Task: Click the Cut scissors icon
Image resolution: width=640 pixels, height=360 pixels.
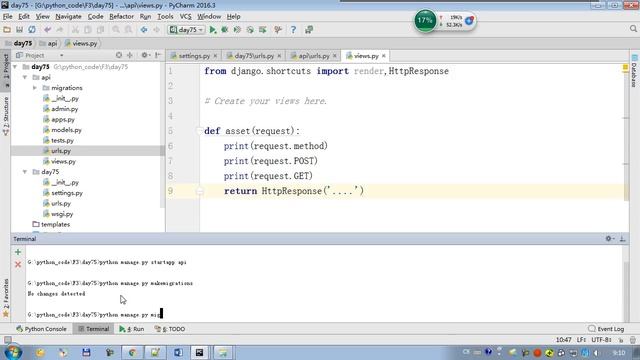Action: pyautogui.click(x=76, y=30)
